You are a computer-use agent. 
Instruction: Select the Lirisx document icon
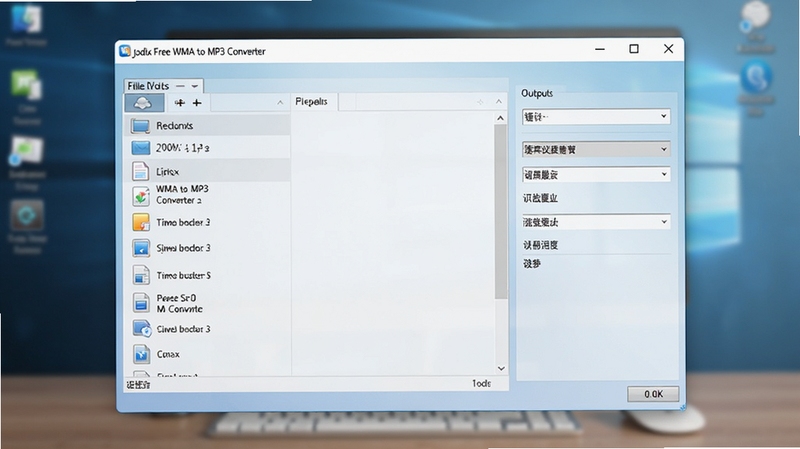tap(140, 171)
